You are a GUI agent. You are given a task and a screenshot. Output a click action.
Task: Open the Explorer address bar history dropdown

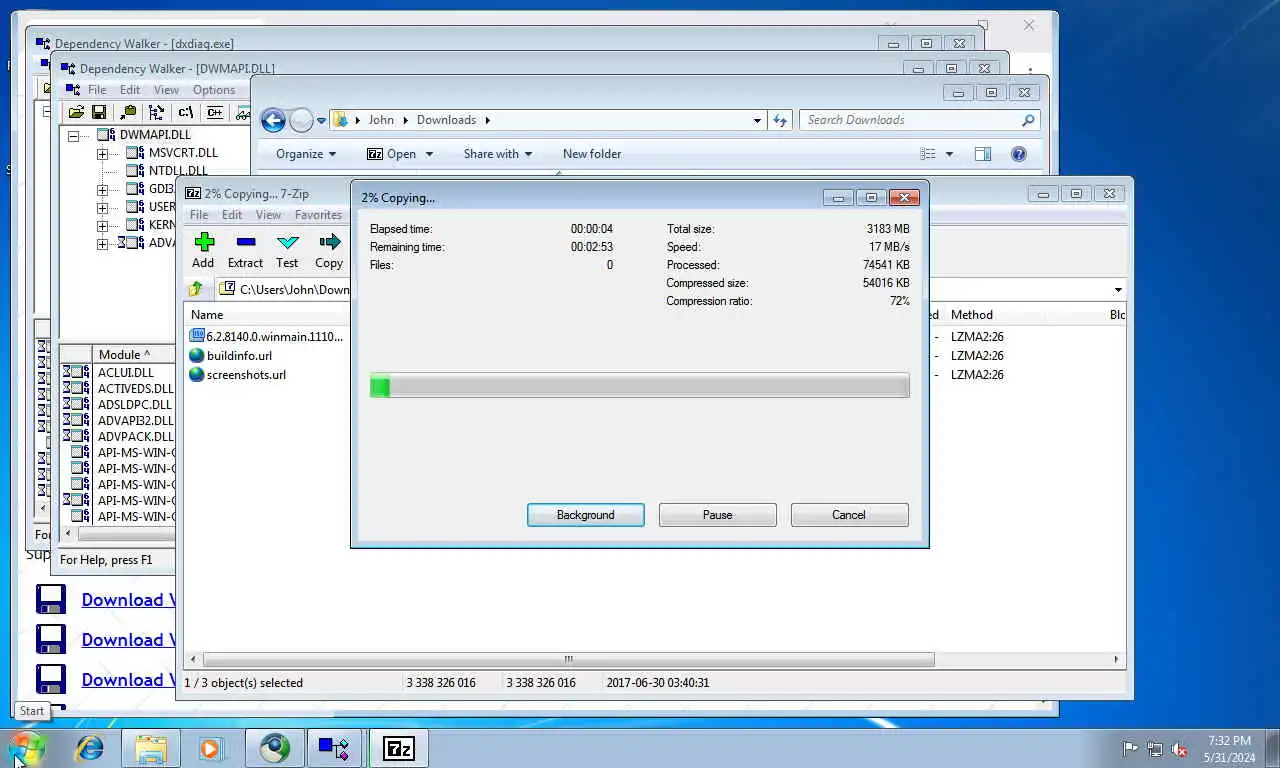757,120
